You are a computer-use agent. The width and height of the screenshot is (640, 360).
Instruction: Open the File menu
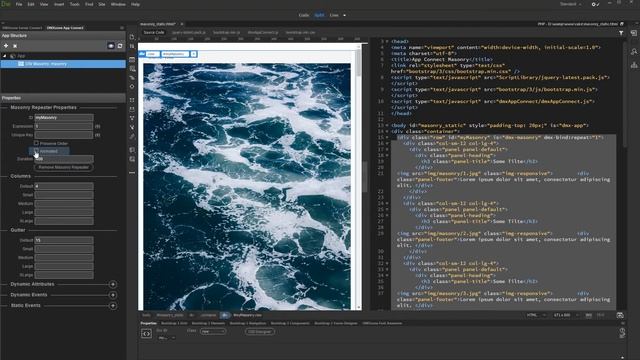click(x=19, y=4)
